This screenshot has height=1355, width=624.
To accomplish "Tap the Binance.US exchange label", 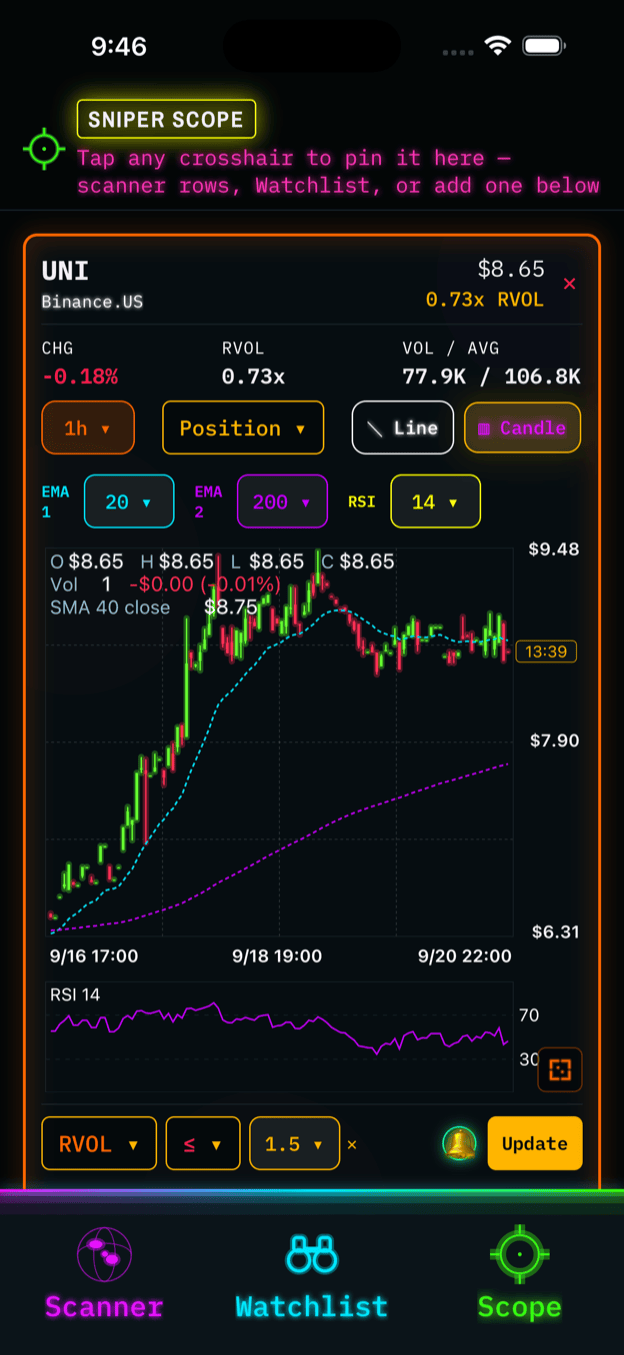I will [x=92, y=300].
